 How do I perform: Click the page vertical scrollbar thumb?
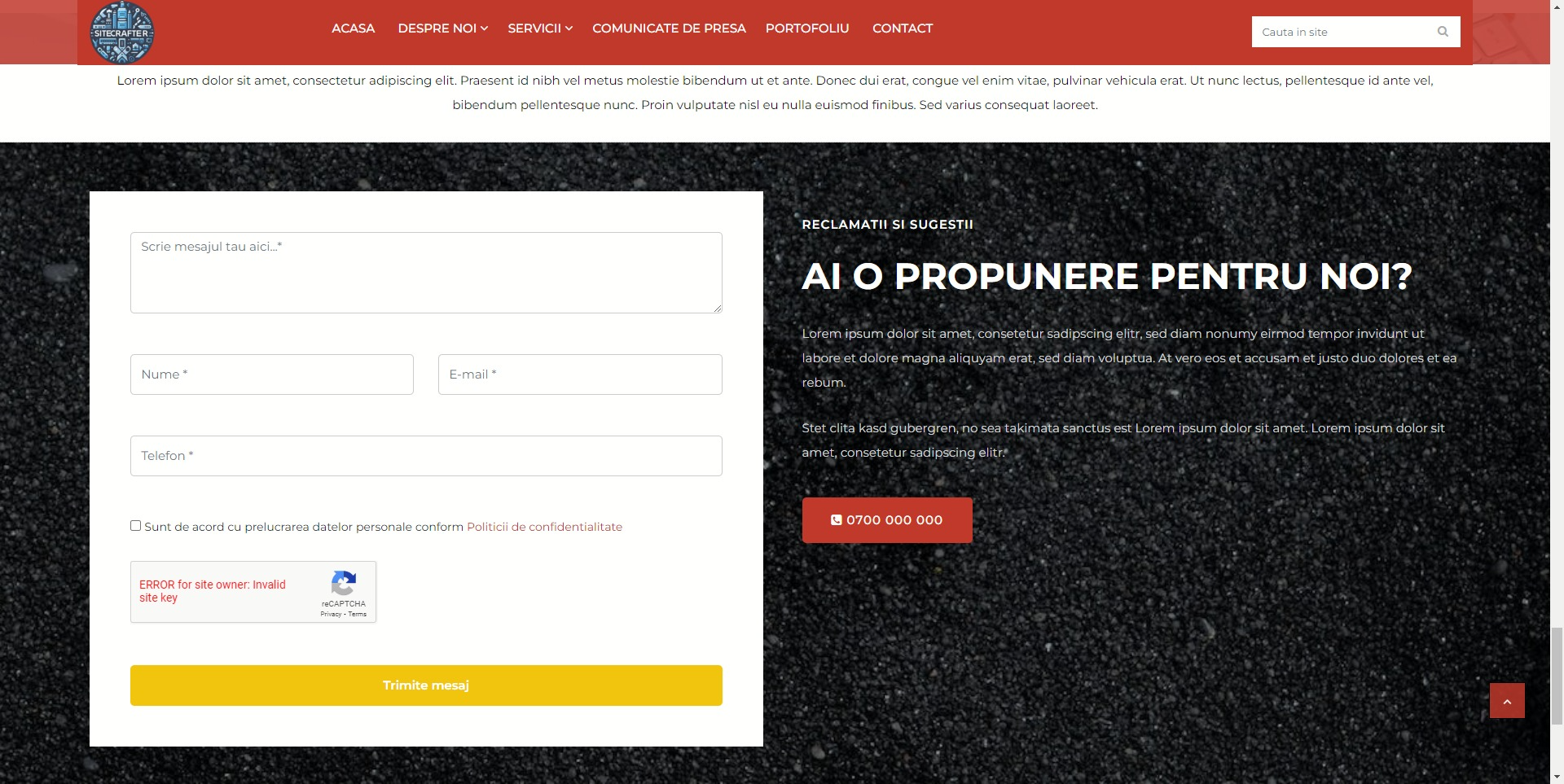pyautogui.click(x=1557, y=674)
